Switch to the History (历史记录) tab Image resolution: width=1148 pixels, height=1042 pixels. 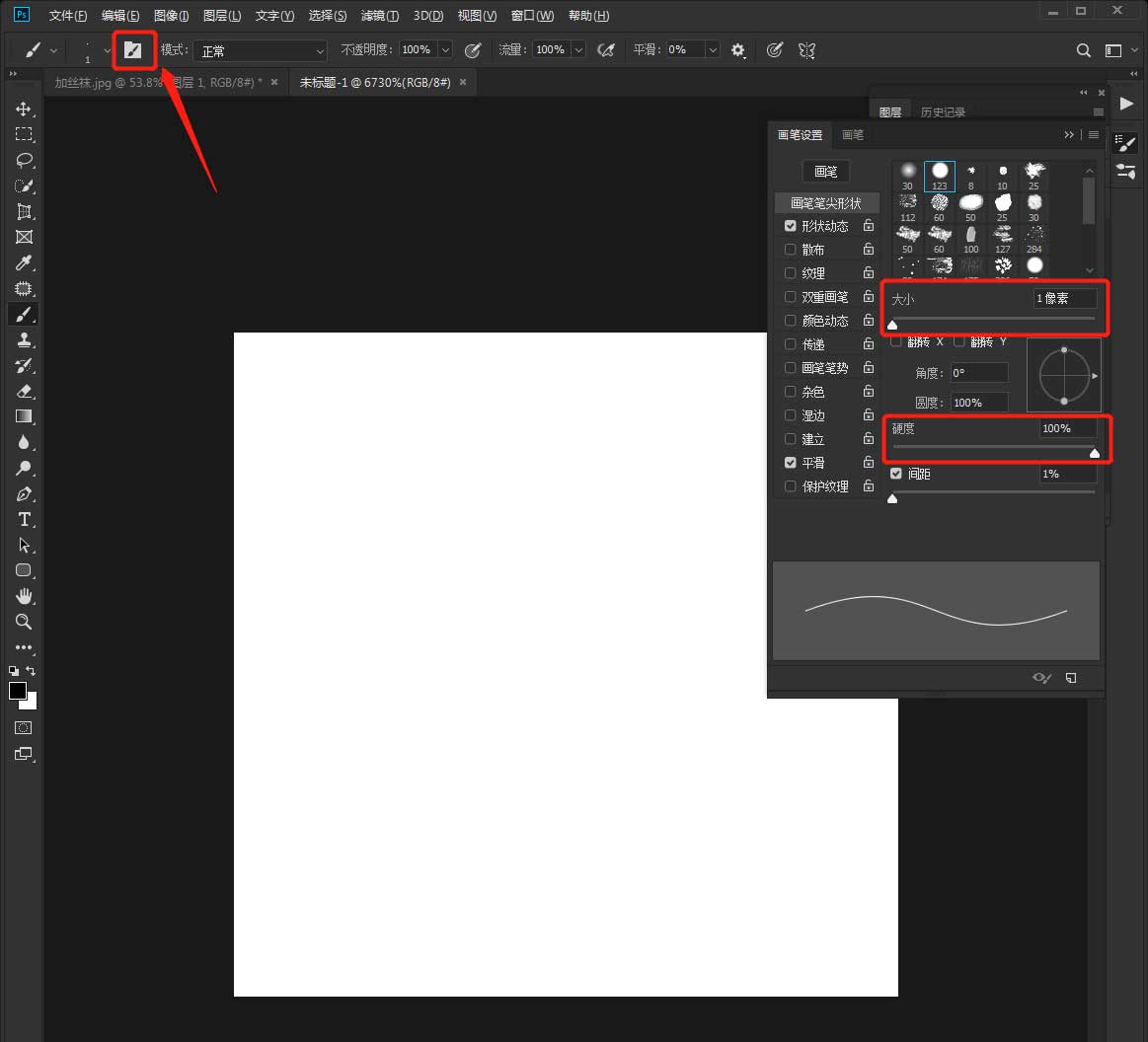pyautogui.click(x=943, y=112)
